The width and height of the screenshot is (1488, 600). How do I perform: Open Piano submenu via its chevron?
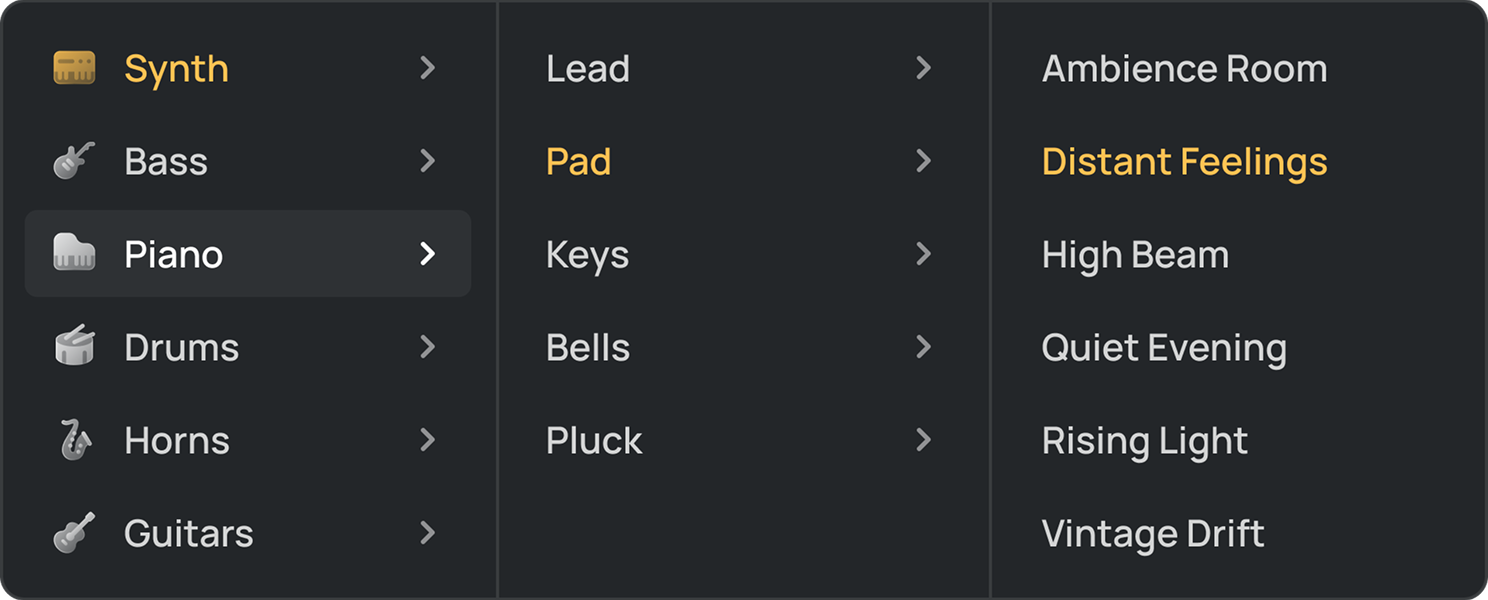click(x=428, y=254)
